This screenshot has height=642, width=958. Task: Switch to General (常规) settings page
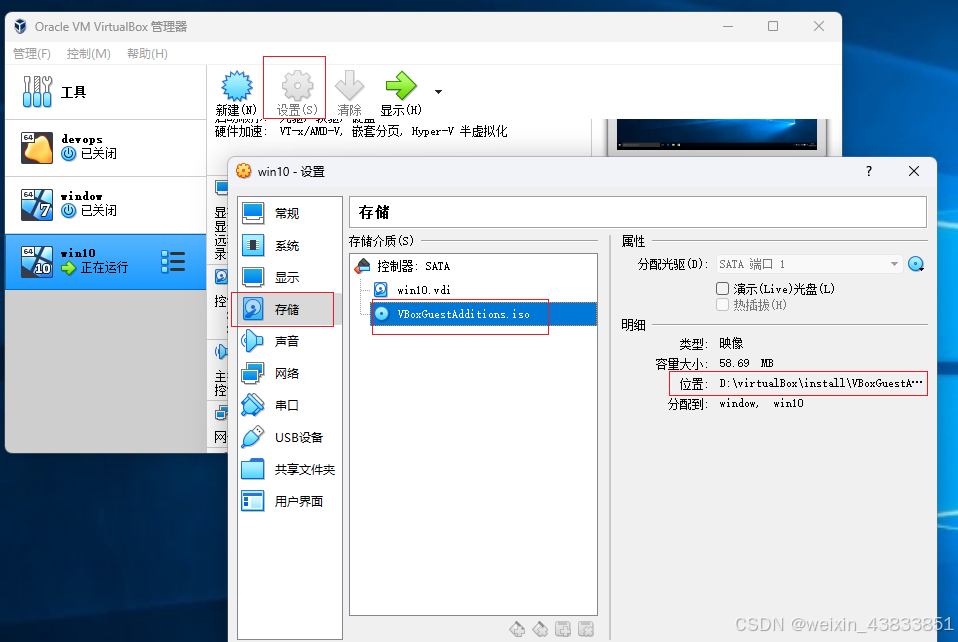(x=288, y=213)
